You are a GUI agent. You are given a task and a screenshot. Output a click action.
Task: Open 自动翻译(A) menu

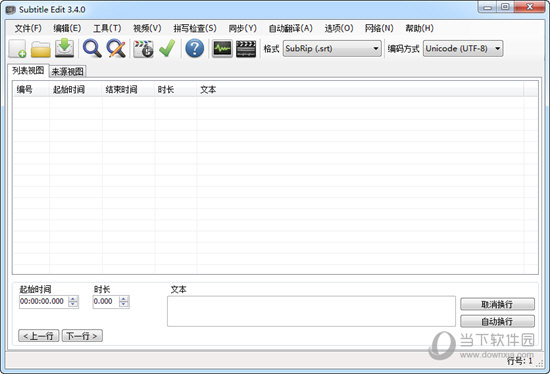pos(290,28)
